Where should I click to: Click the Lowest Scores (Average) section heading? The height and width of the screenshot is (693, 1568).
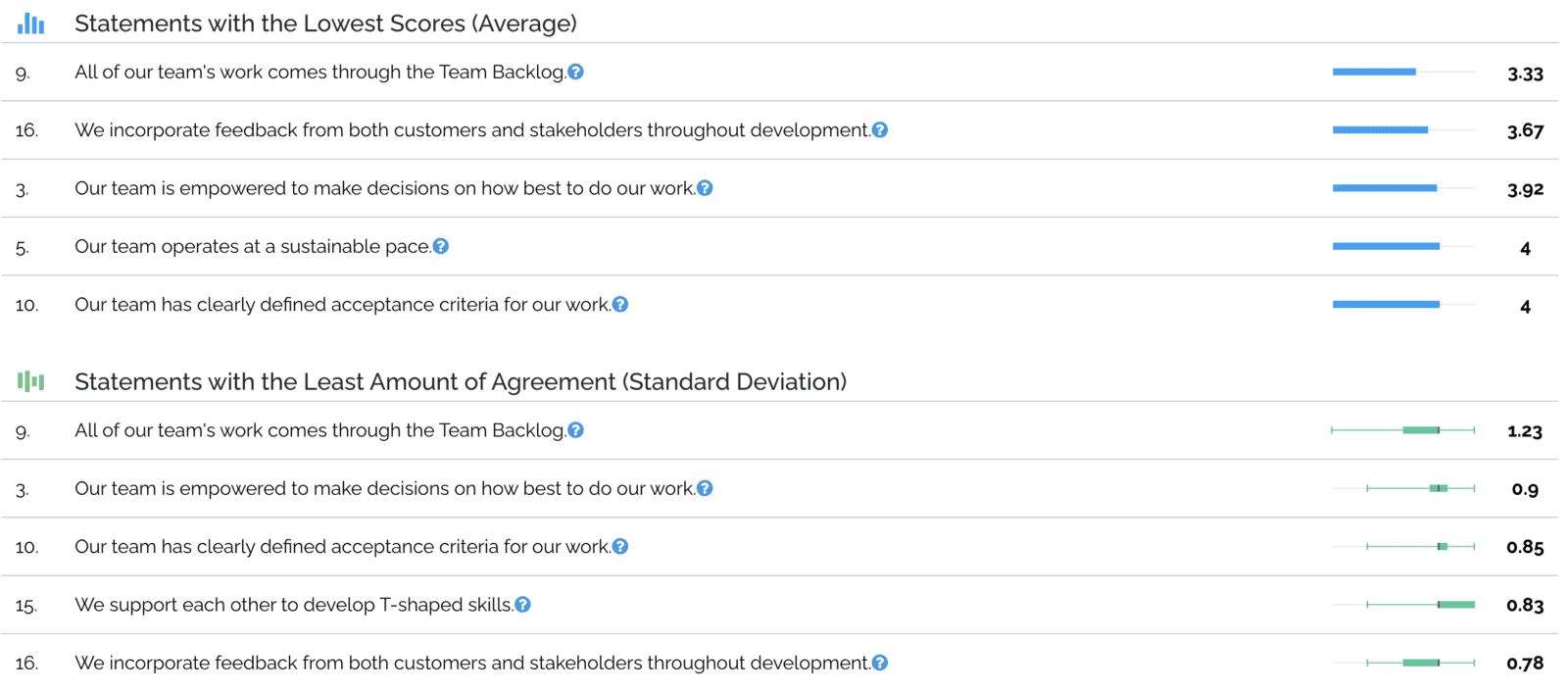[328, 22]
